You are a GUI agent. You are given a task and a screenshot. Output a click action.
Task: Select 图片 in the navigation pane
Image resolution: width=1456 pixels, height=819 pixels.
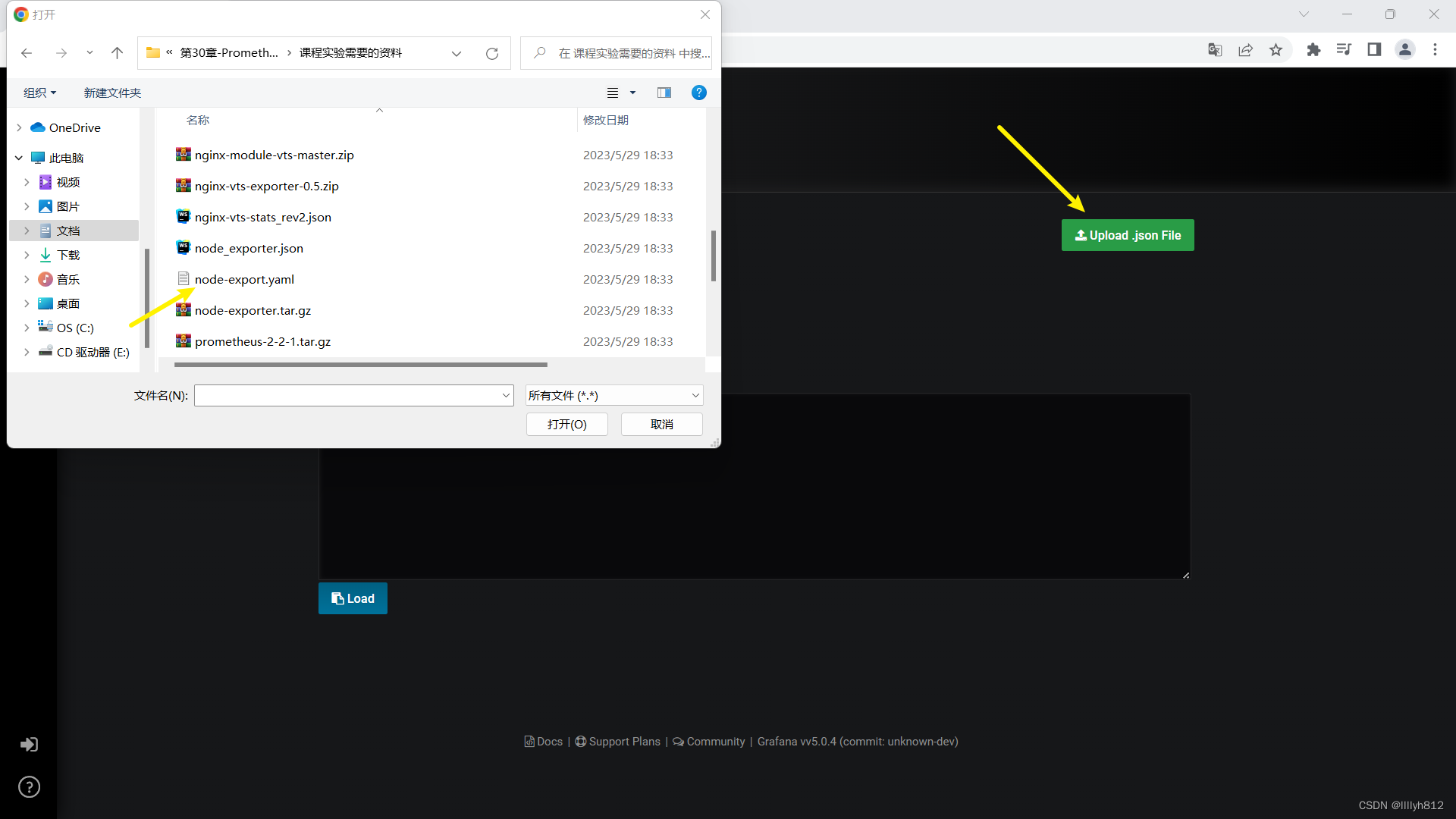(x=67, y=206)
